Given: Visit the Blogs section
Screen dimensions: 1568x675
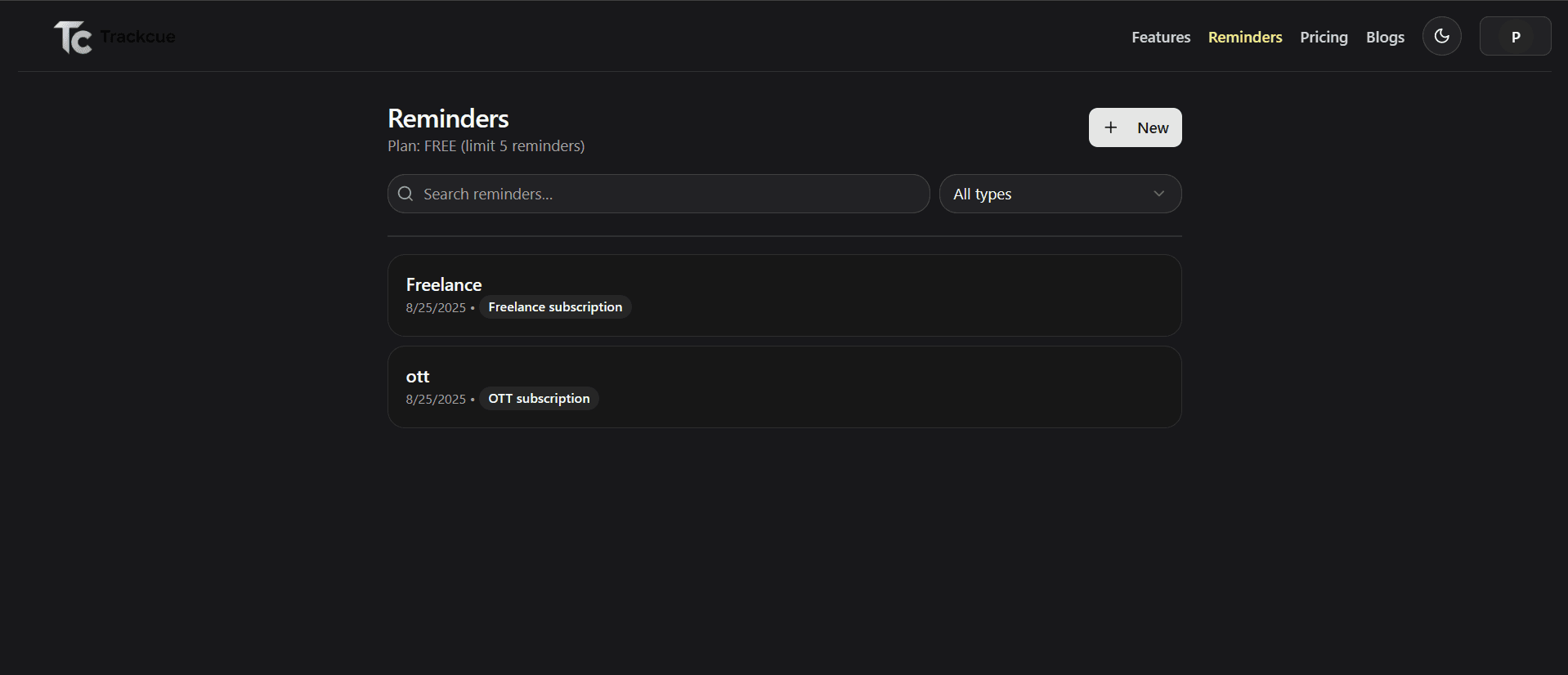Looking at the screenshot, I should pyautogui.click(x=1385, y=38).
